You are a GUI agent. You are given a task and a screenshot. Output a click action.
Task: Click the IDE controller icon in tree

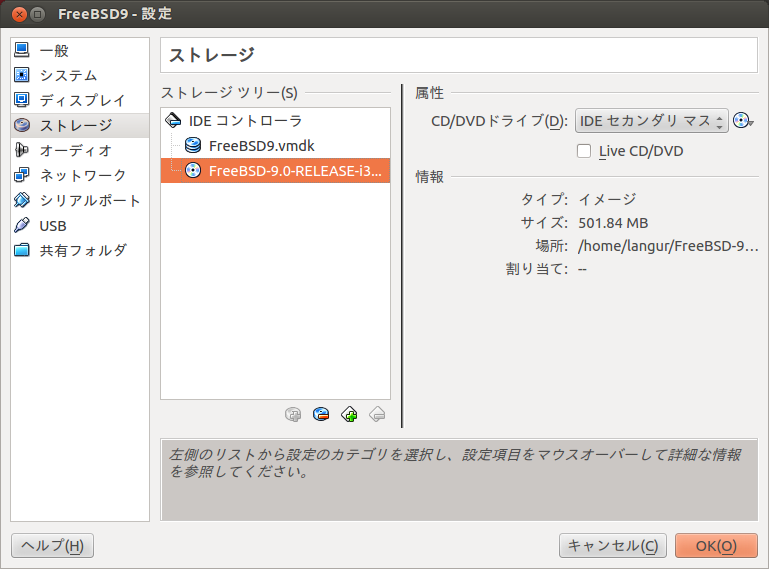(x=173, y=120)
